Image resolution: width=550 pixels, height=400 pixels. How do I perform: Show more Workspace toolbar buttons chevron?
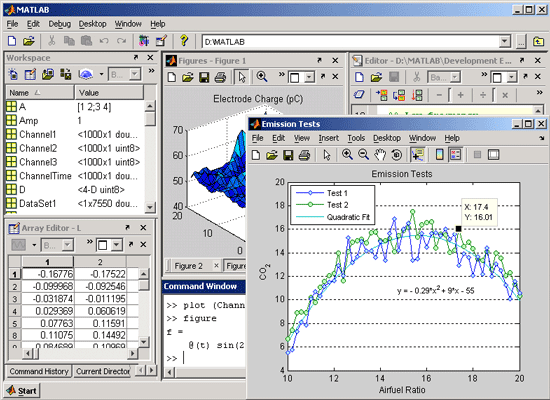pos(152,71)
